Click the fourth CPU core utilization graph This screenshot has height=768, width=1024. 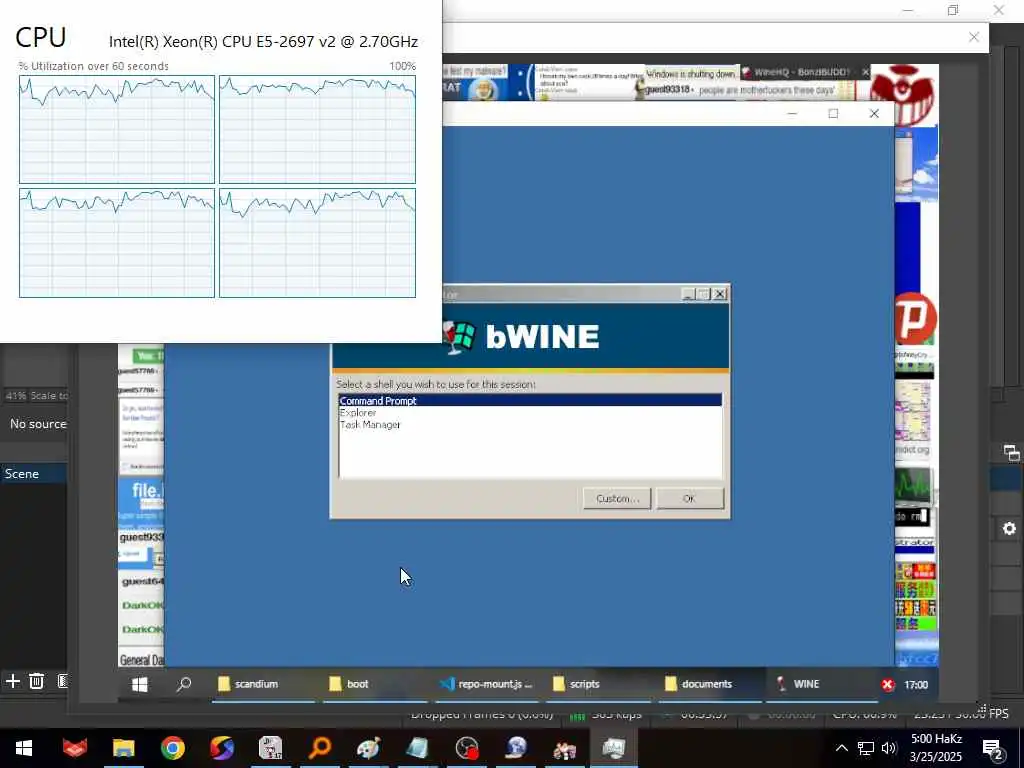317,243
